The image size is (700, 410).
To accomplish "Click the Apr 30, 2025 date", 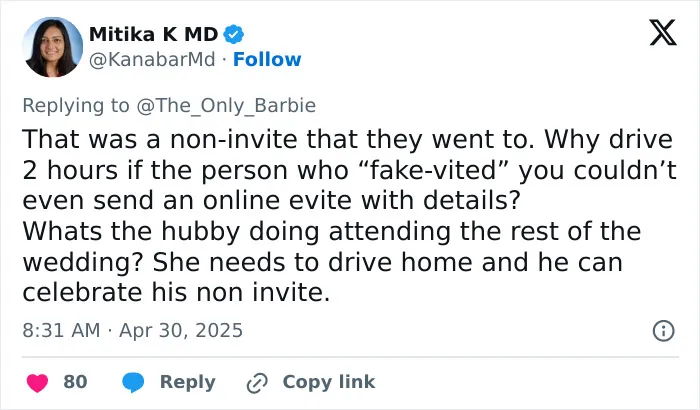I will pyautogui.click(x=181, y=331).
